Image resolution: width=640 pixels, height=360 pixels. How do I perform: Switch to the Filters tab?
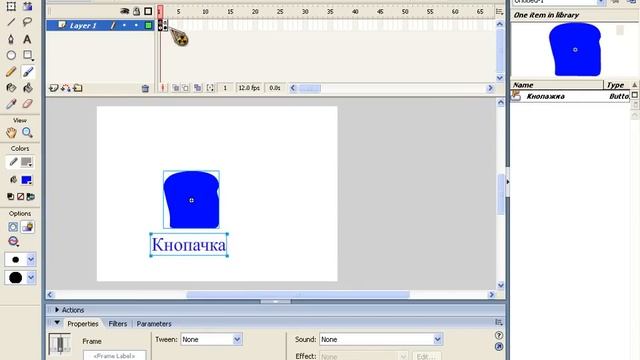(x=118, y=324)
